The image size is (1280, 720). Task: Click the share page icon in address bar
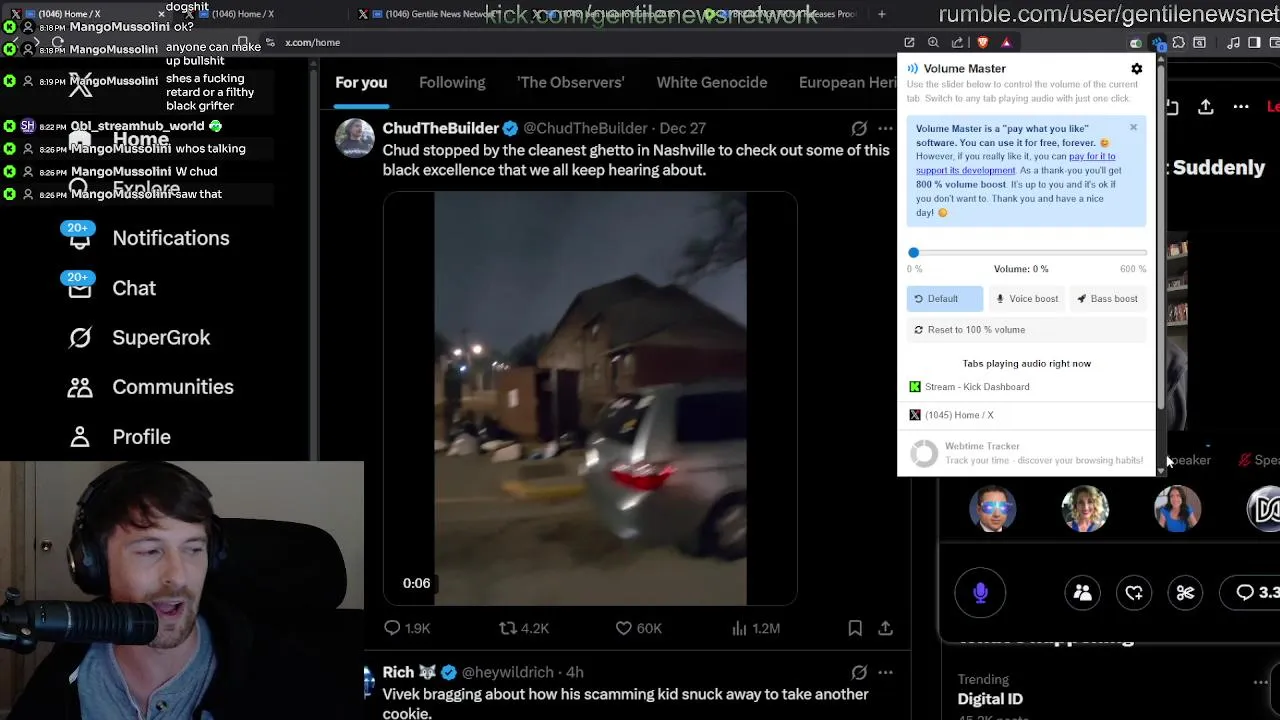(x=957, y=42)
